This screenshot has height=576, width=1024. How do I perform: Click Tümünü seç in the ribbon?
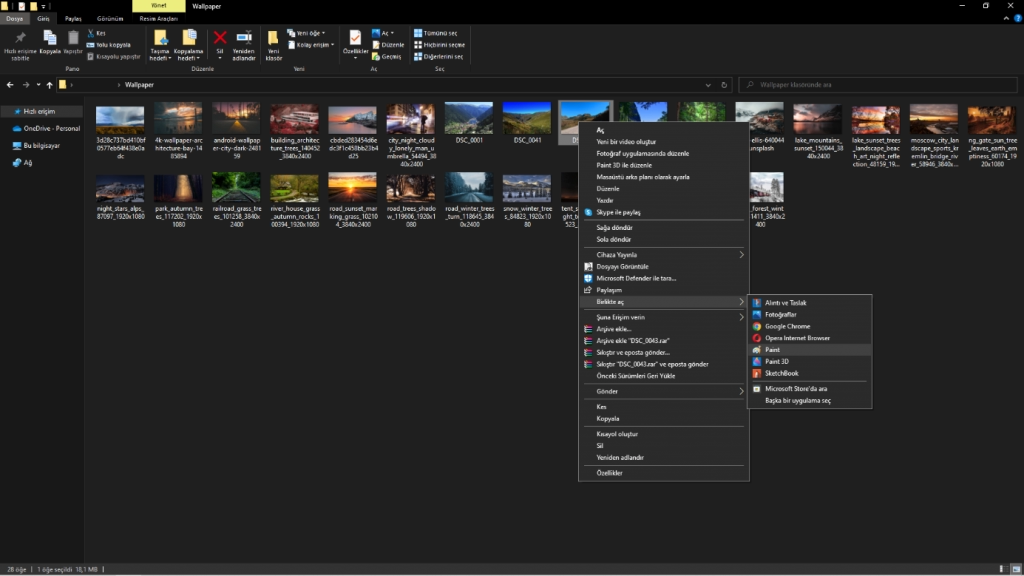[439, 33]
